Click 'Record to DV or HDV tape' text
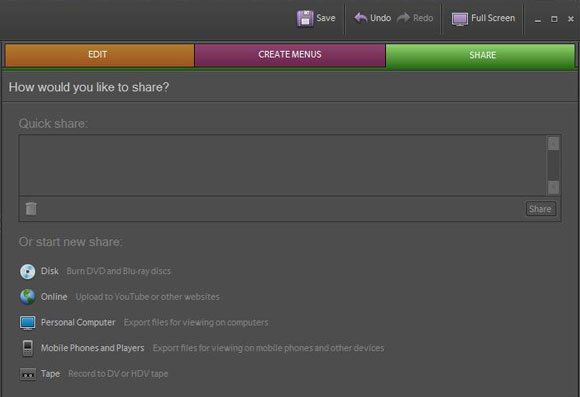Image resolution: width=580 pixels, height=397 pixels. tap(118, 374)
